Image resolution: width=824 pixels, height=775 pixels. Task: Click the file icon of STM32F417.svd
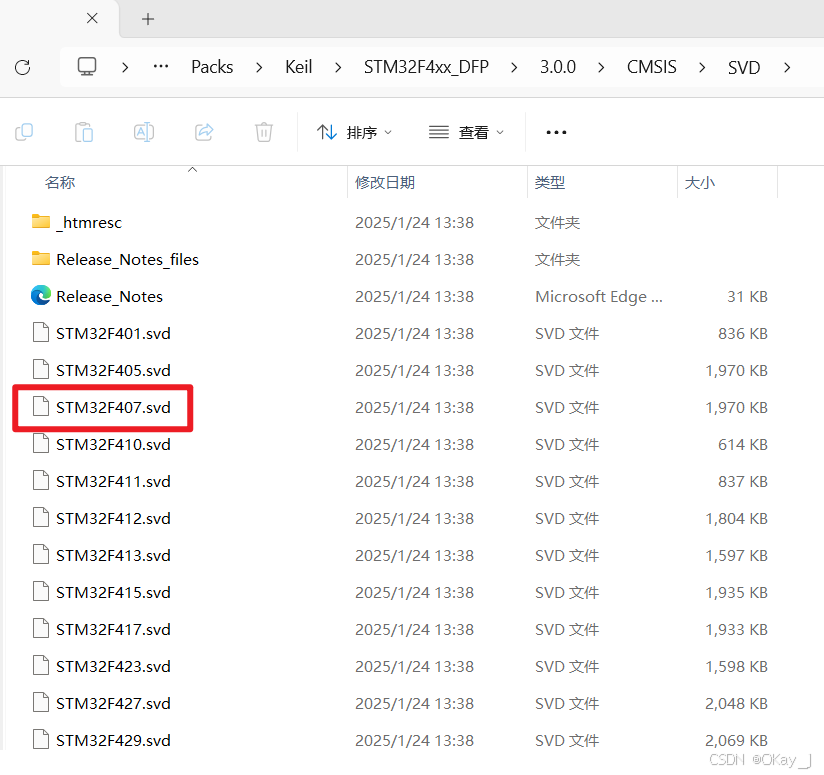tap(41, 628)
